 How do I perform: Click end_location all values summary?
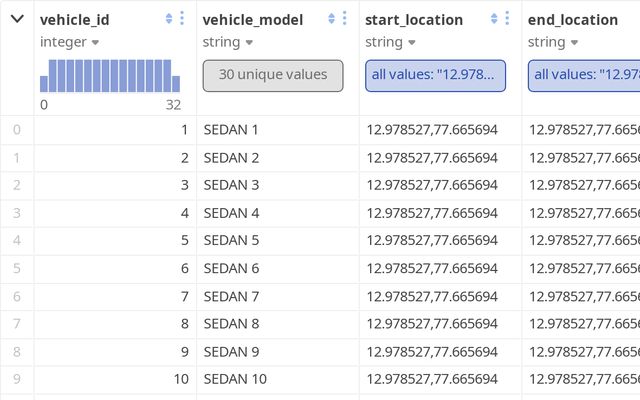[x=586, y=75]
